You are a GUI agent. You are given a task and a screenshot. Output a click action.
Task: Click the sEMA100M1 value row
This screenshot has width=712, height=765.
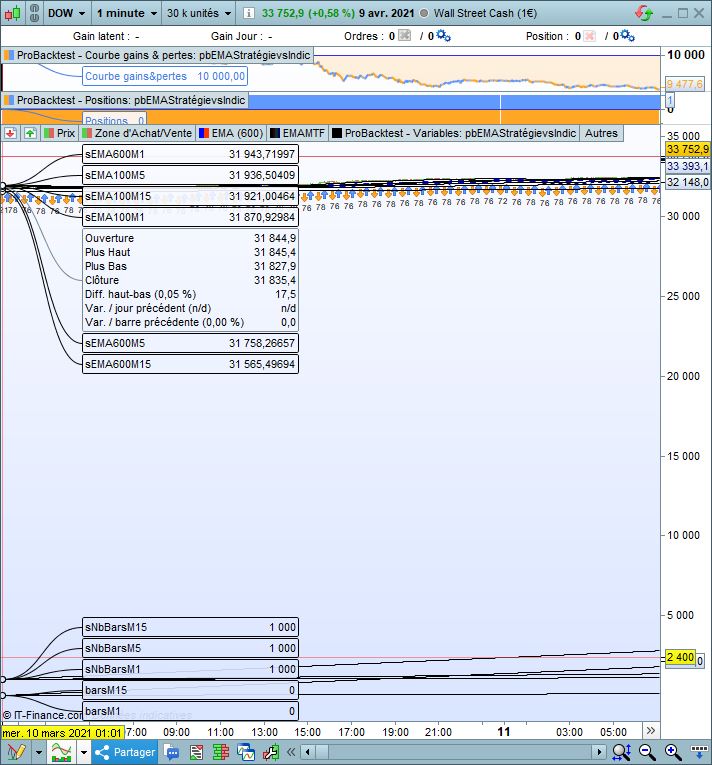(x=190, y=217)
